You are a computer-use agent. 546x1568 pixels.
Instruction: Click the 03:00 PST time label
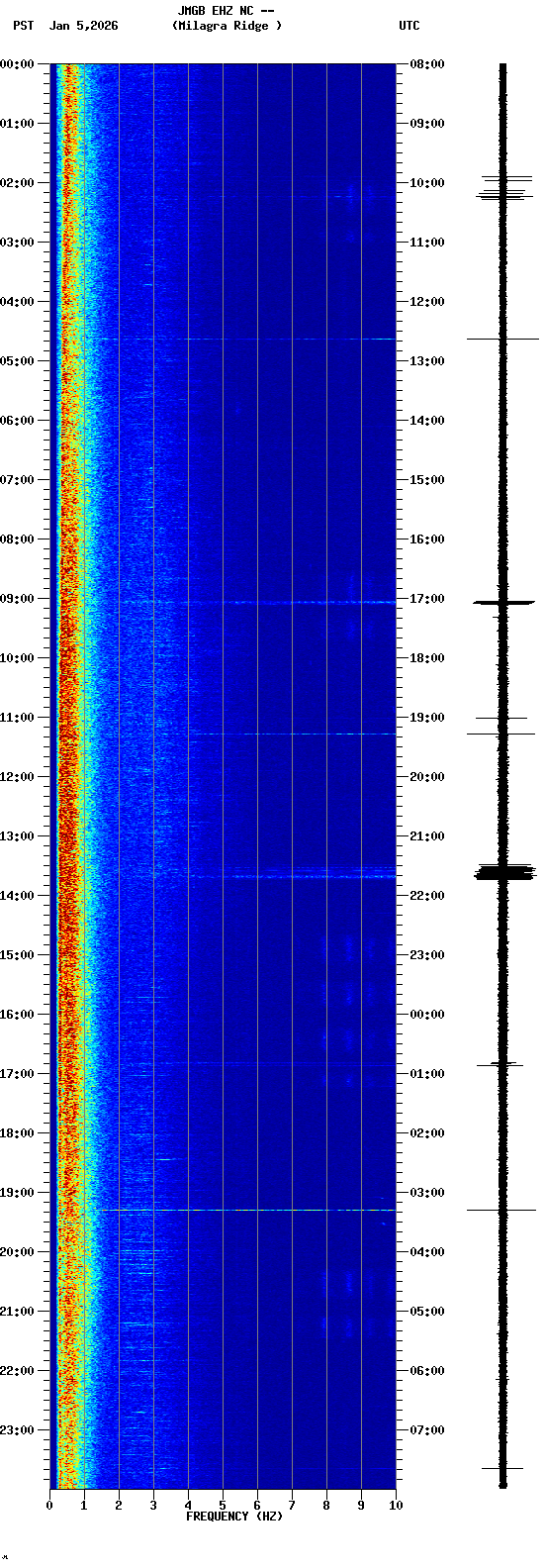tap(18, 243)
